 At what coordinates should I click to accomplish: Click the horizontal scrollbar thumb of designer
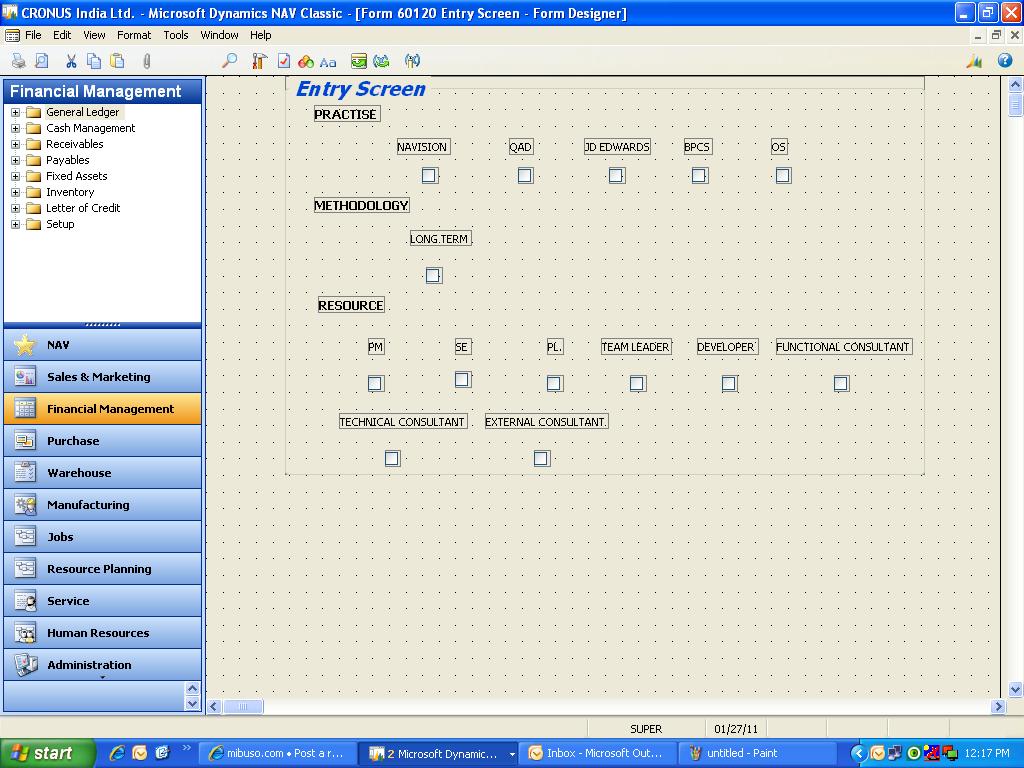point(243,706)
